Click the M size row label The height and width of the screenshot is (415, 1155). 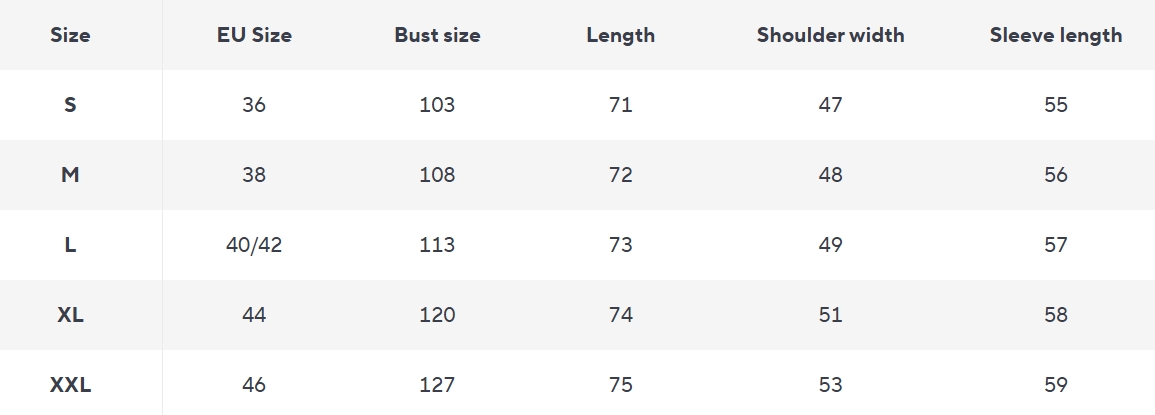pos(70,175)
